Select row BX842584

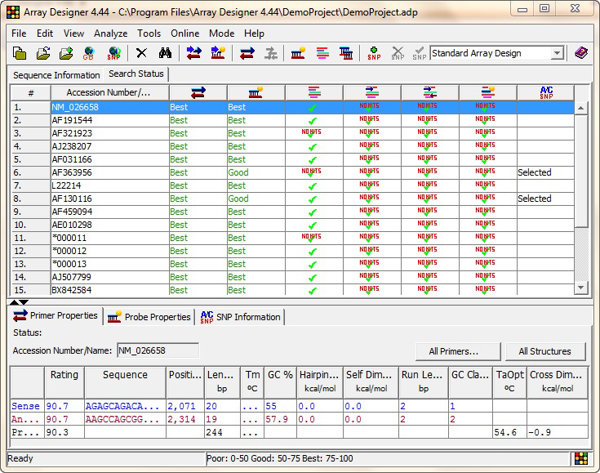[x=293, y=290]
